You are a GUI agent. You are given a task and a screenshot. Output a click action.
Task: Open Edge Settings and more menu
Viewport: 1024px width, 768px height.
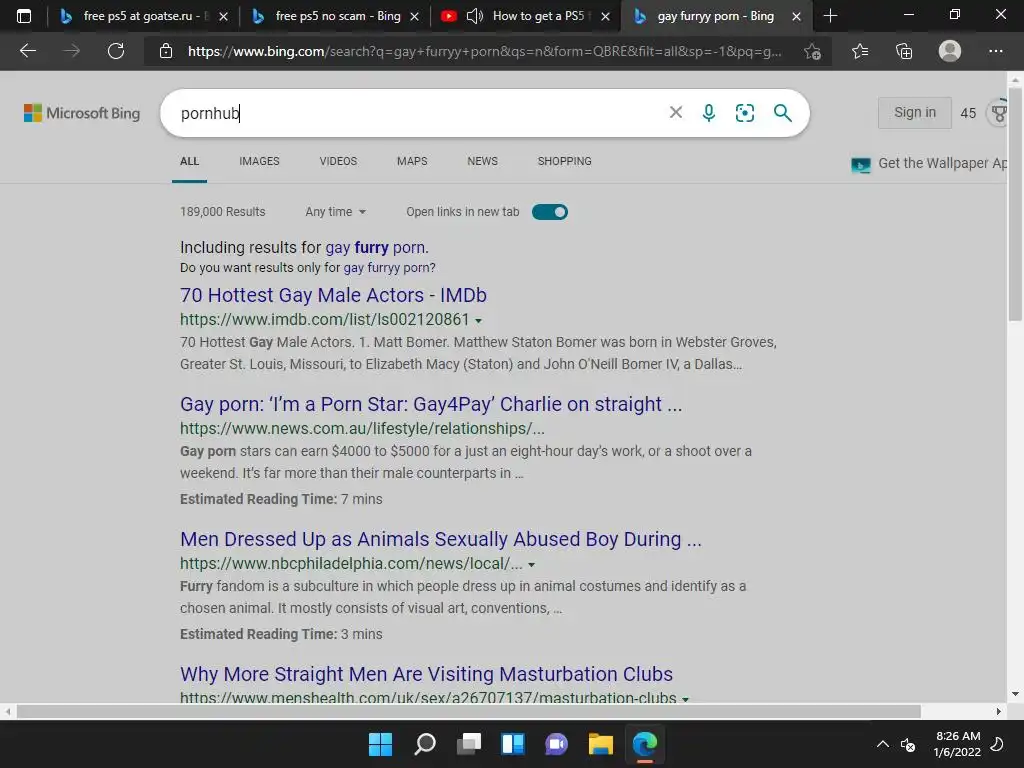995,51
